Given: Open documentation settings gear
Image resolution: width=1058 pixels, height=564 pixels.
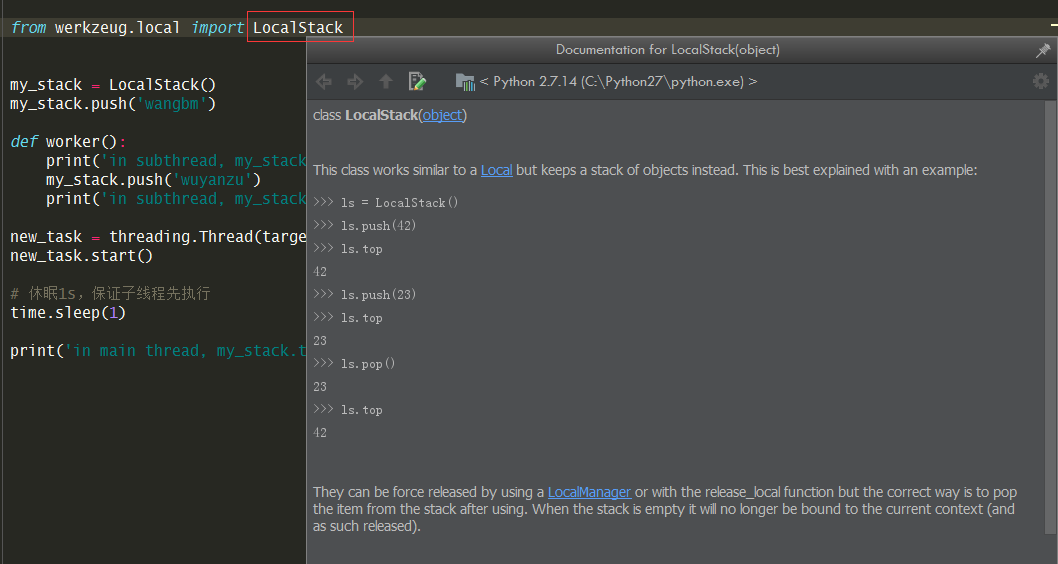Looking at the screenshot, I should pos(1041,82).
